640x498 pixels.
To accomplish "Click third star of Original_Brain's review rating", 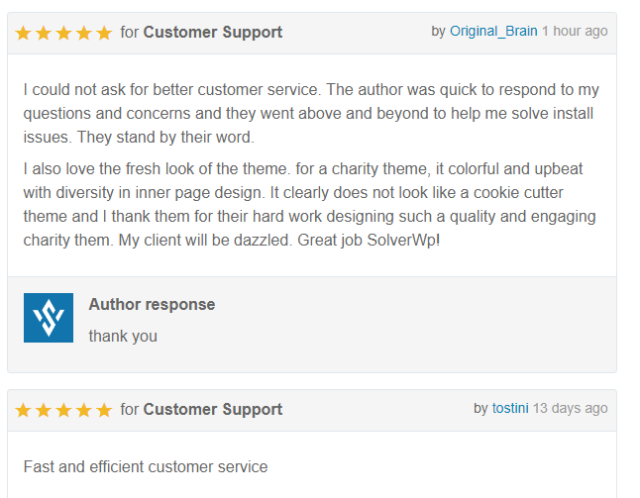I will pos(64,33).
